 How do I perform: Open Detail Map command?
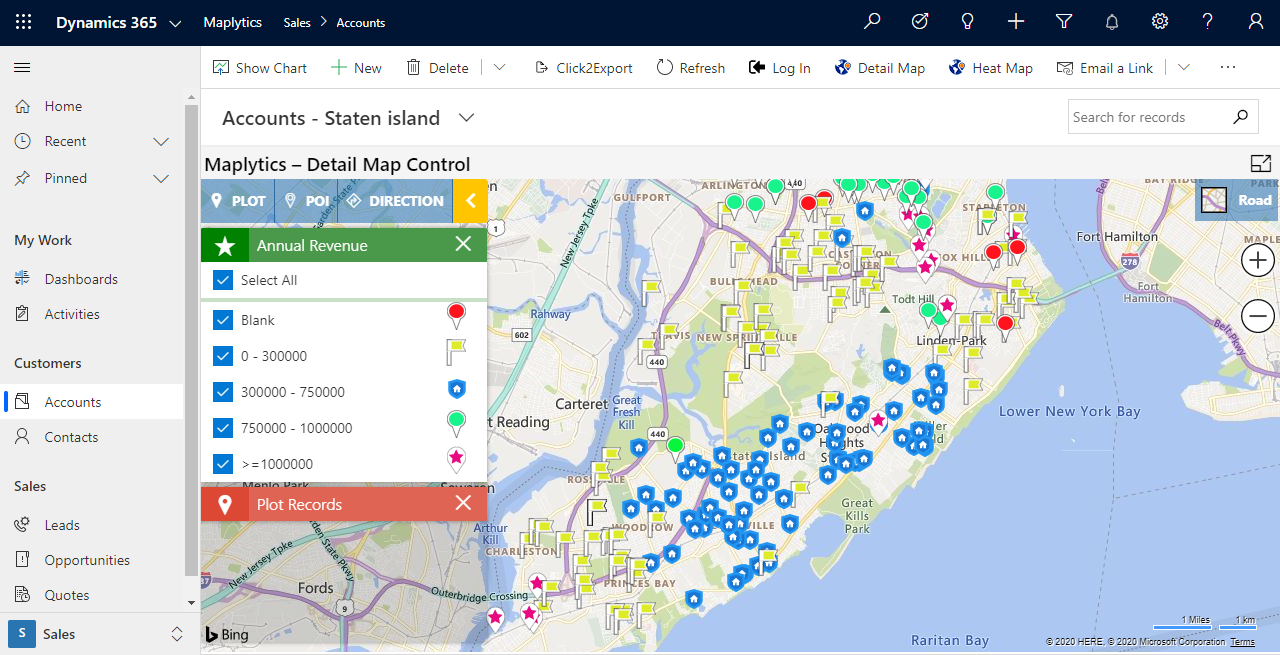click(880, 68)
